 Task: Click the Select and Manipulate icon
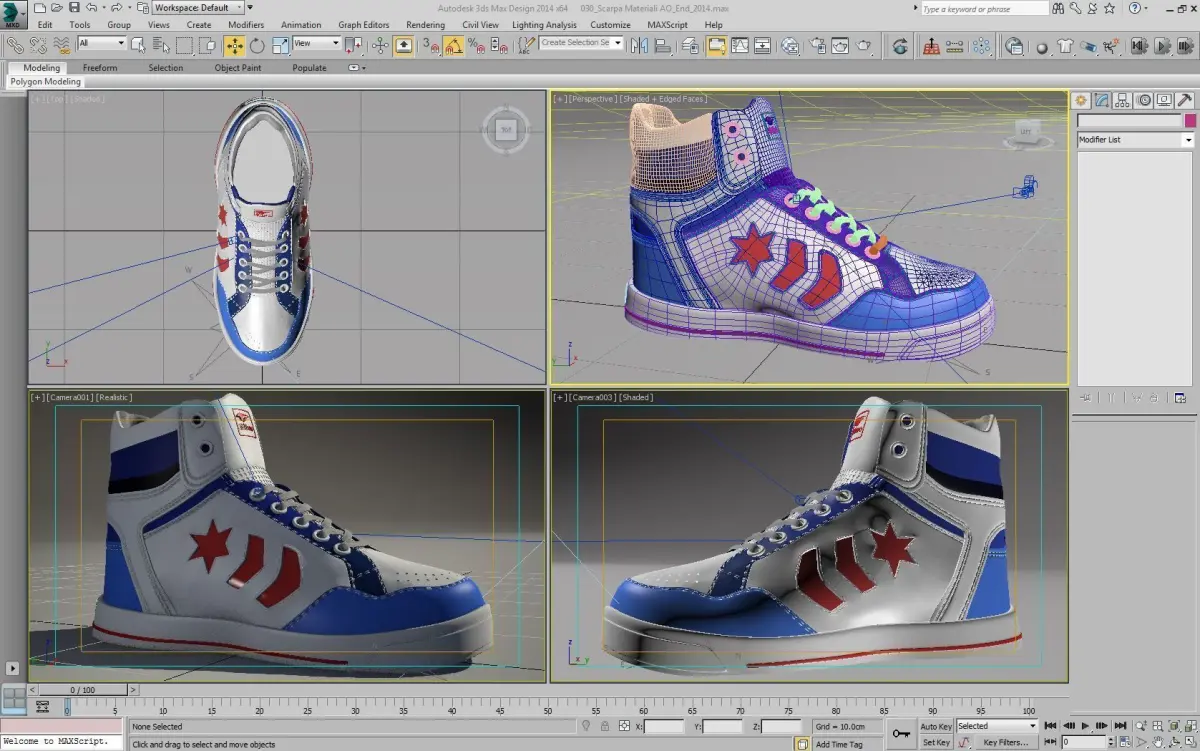click(x=380, y=45)
